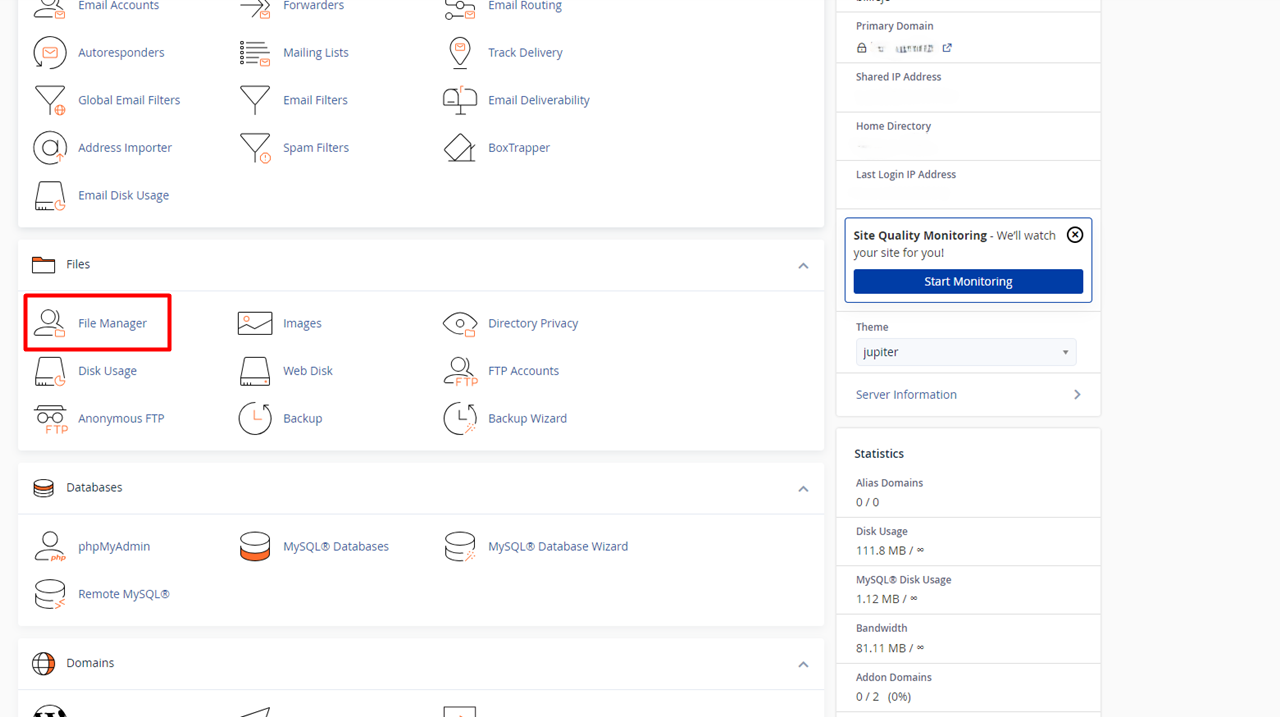1280x717 pixels.
Task: Click the Domains section globe icon
Action: [43, 663]
